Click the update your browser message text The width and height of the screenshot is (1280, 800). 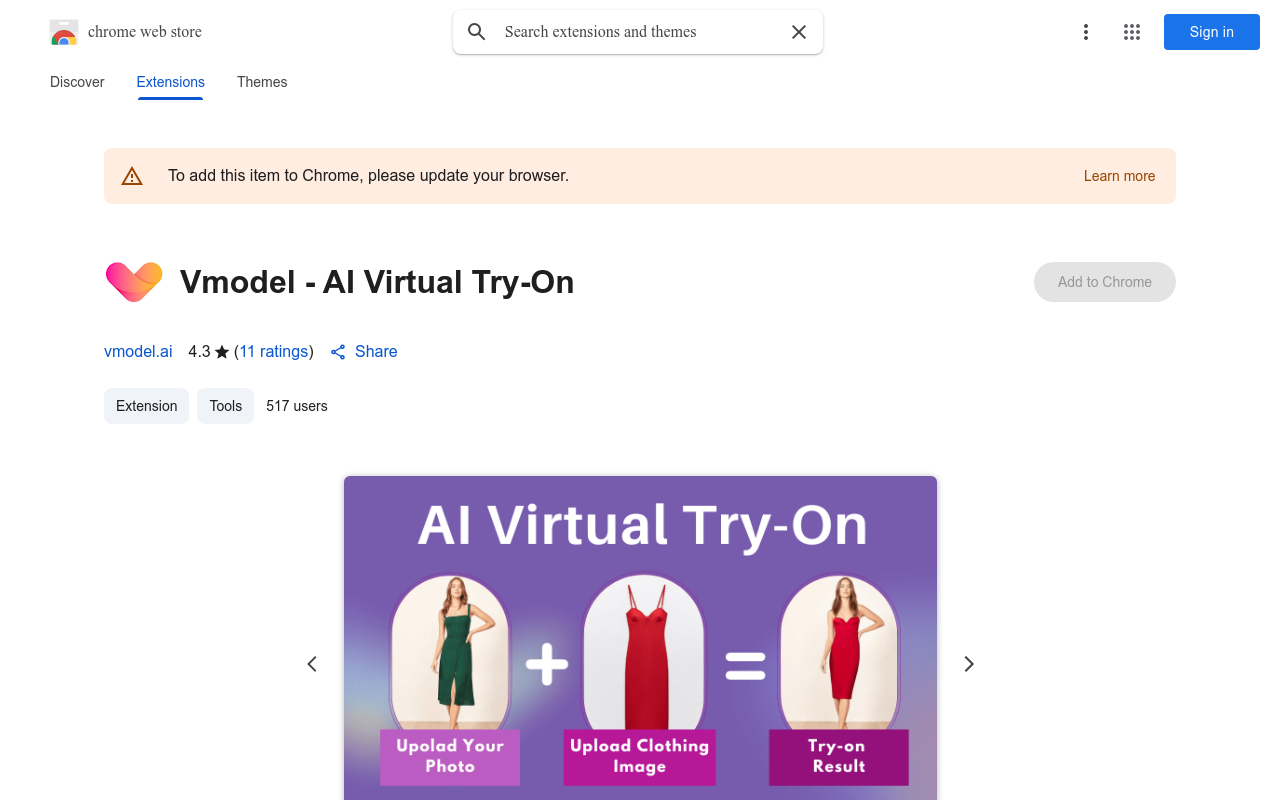[368, 176]
